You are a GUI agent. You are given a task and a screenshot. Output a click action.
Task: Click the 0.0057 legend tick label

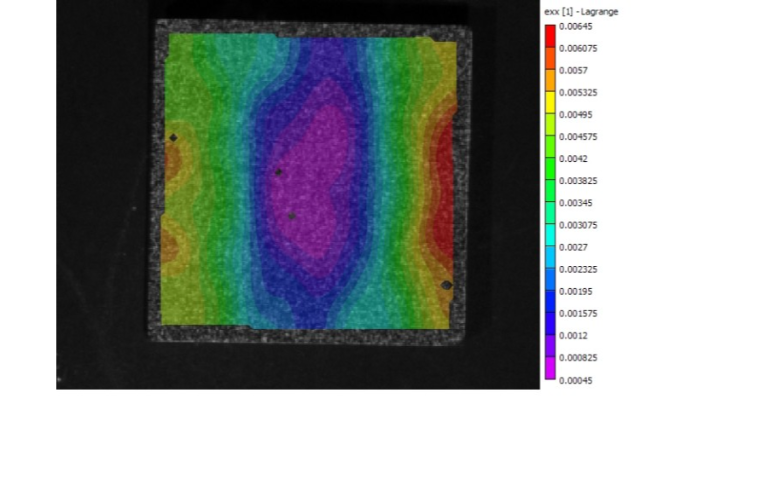[x=574, y=70]
